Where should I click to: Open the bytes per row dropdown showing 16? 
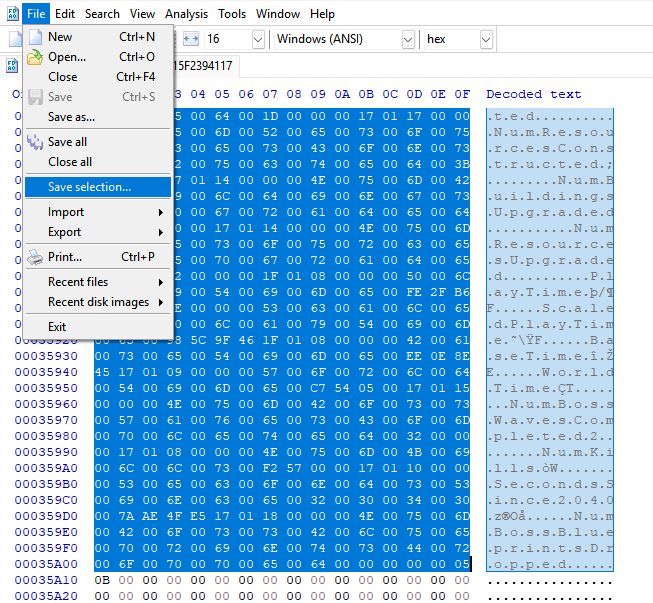point(257,39)
